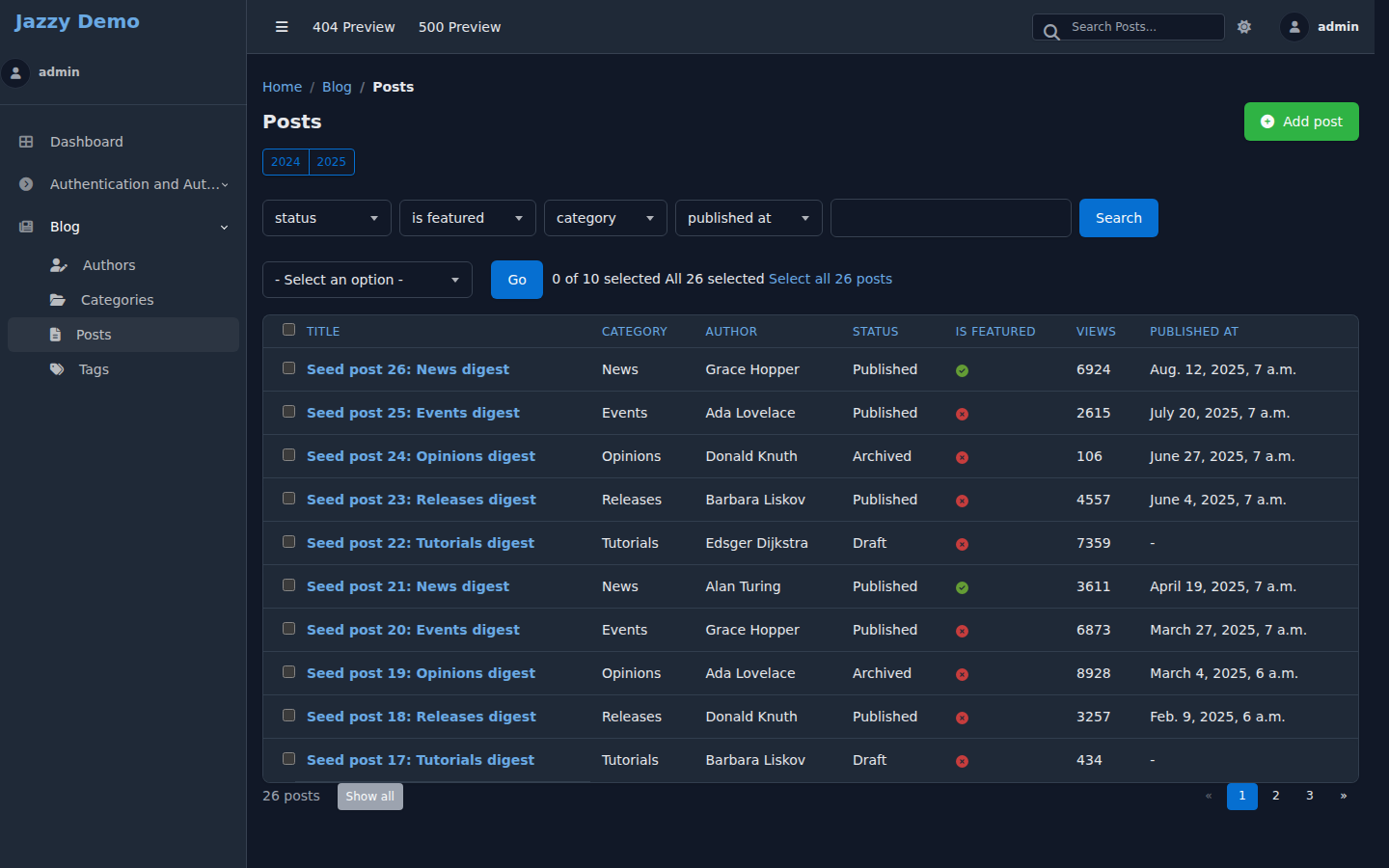Open the status filter dropdown
The width and height of the screenshot is (1389, 868).
327,218
